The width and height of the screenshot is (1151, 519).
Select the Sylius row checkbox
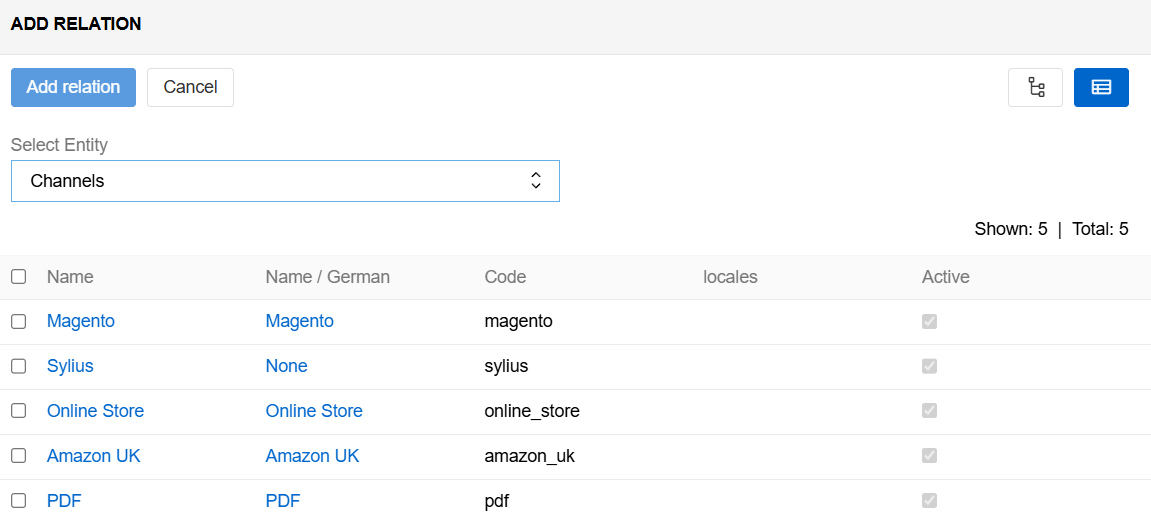tap(19, 366)
